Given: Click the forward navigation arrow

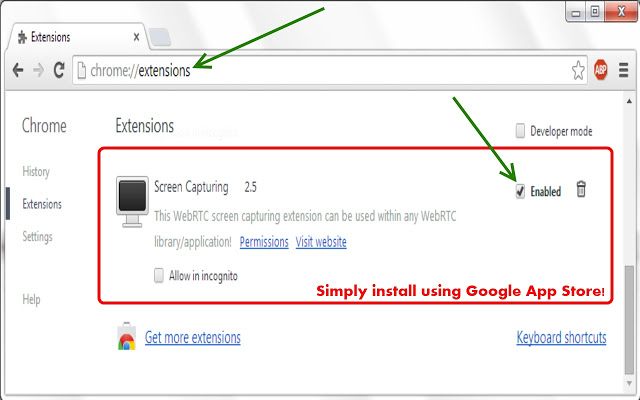Looking at the screenshot, I should coord(38,70).
